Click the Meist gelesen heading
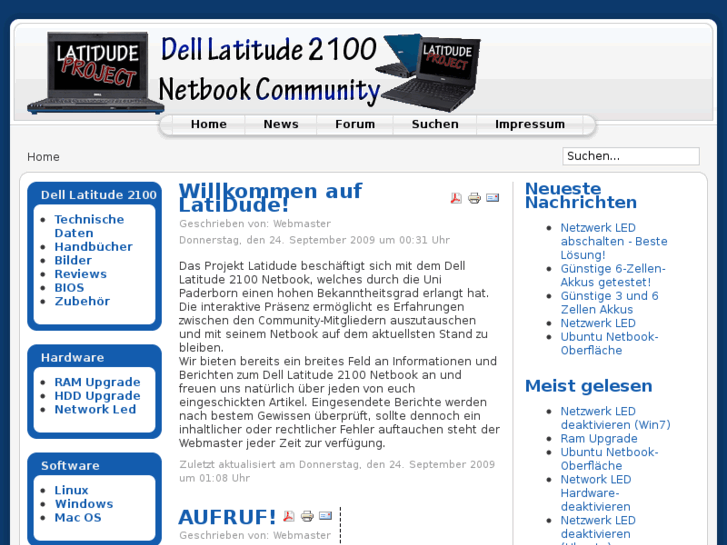727x545 pixels. pos(588,386)
